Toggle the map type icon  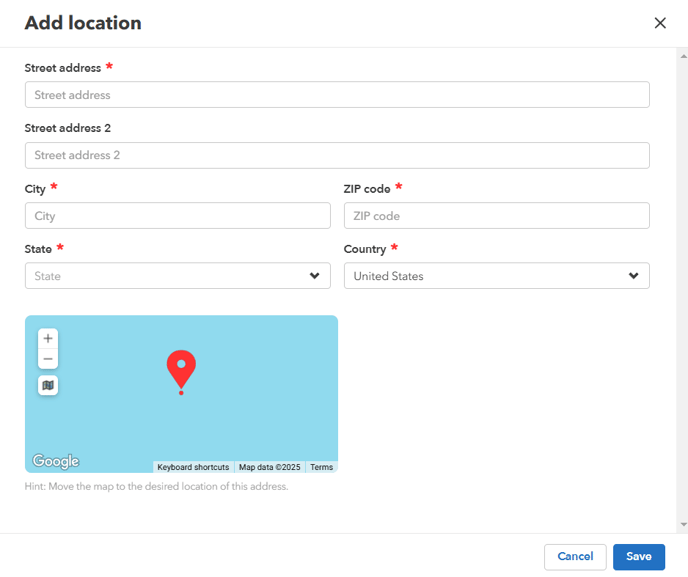pos(48,385)
